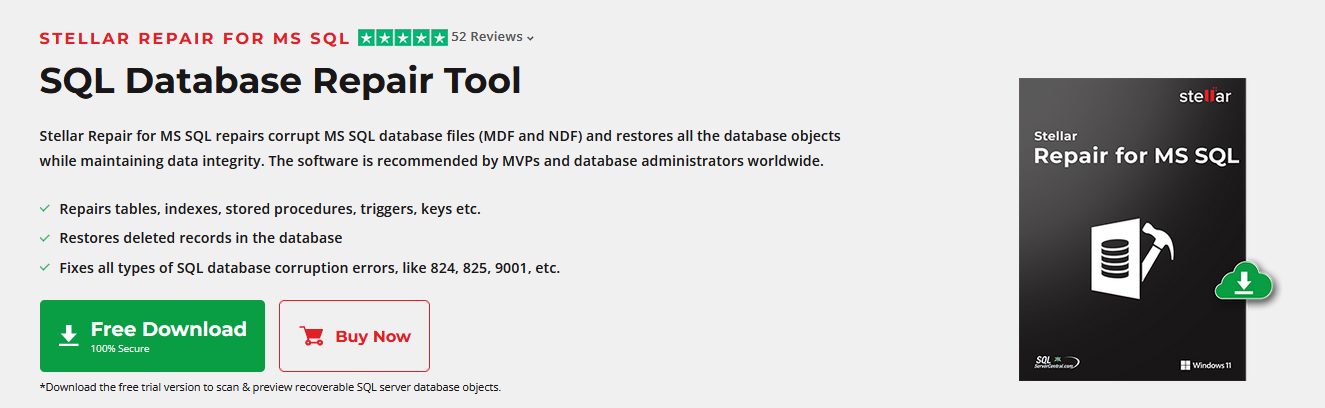
Task: Open the 52 Reviews link
Action: [487, 37]
